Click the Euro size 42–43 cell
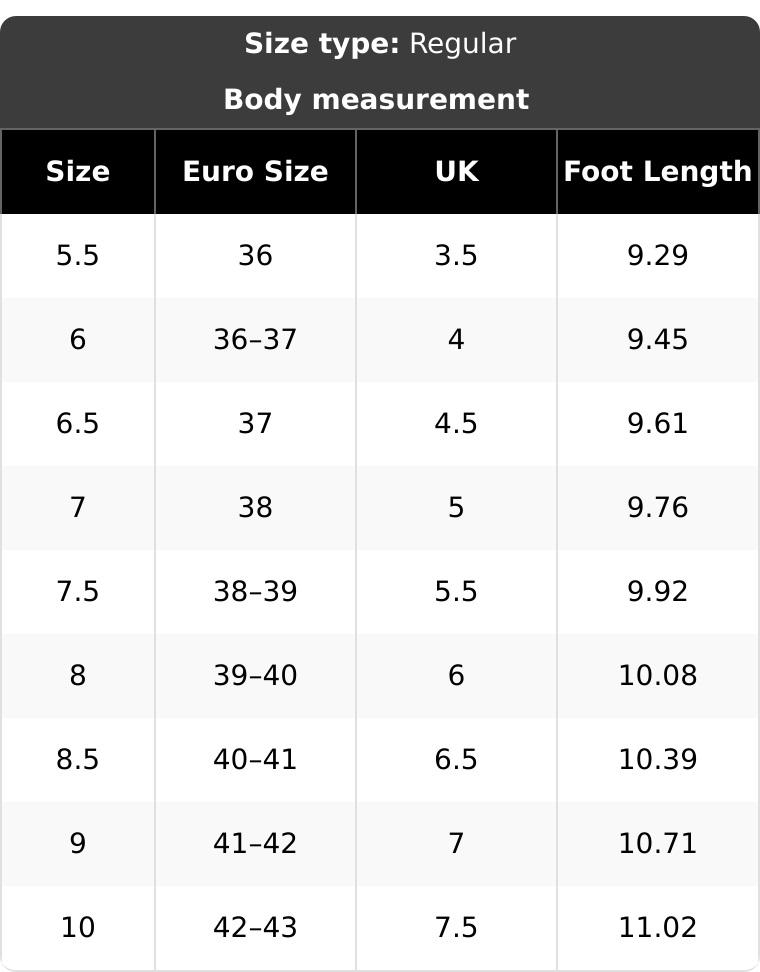 255,927
